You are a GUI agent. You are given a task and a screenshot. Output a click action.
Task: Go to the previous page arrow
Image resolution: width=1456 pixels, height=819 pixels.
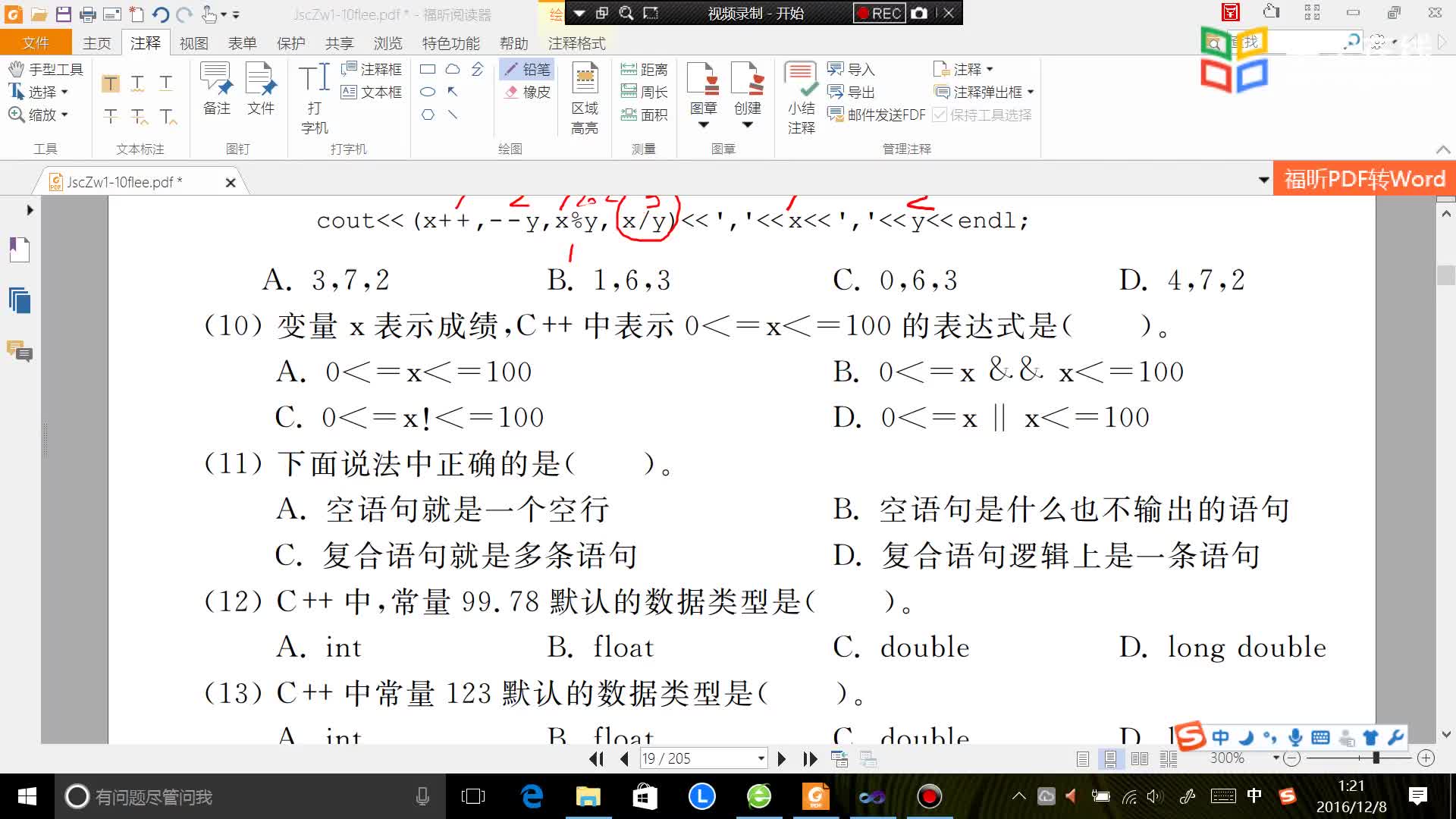(624, 758)
